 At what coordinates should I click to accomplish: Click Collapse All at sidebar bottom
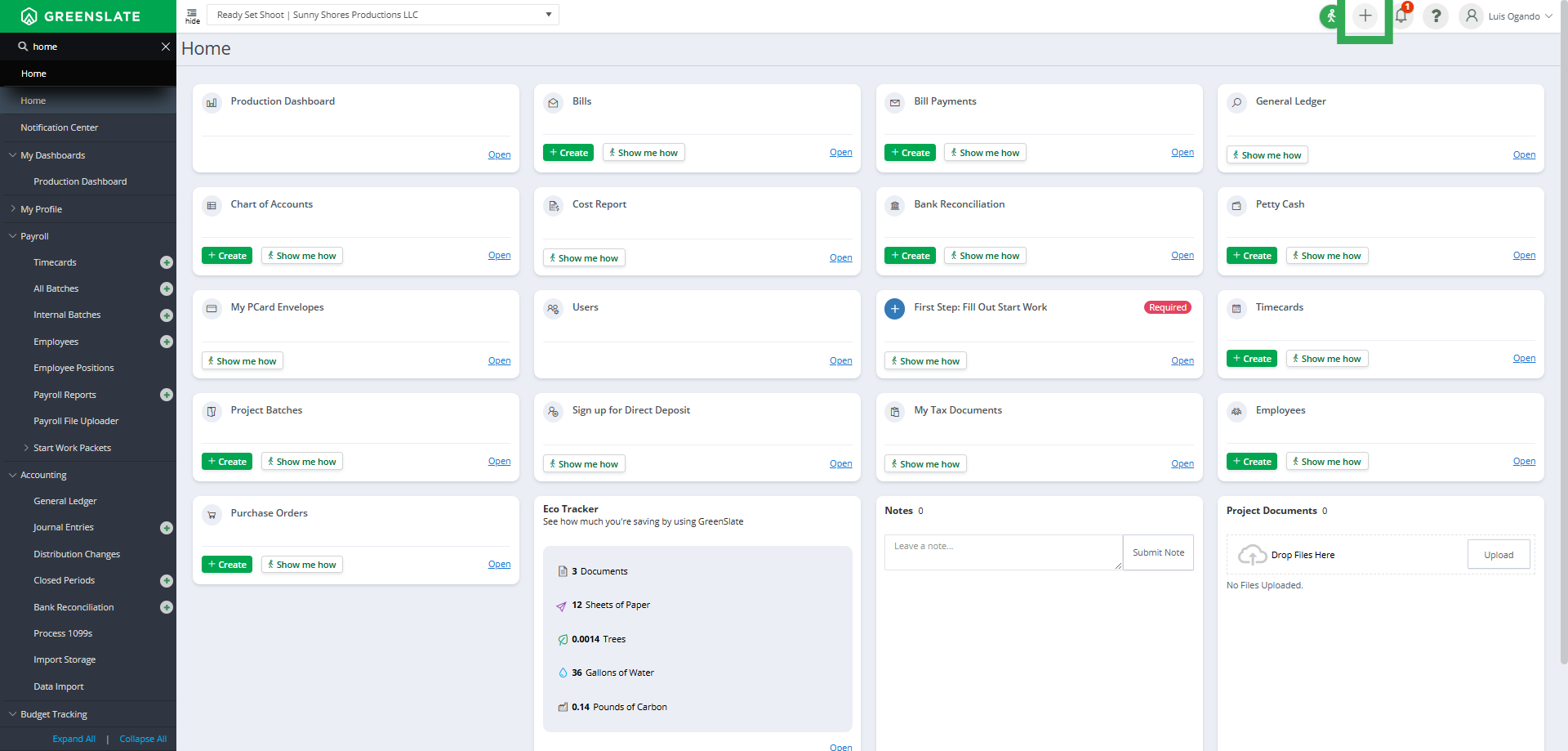143,739
